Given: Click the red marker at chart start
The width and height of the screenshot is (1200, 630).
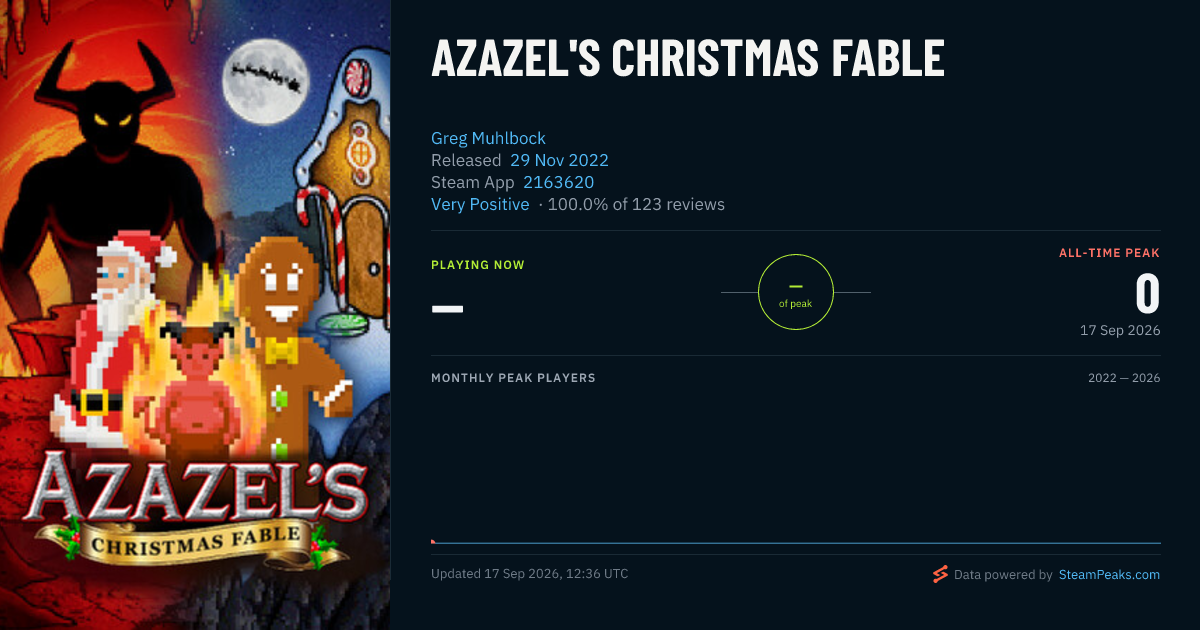Looking at the screenshot, I should tap(433, 541).
